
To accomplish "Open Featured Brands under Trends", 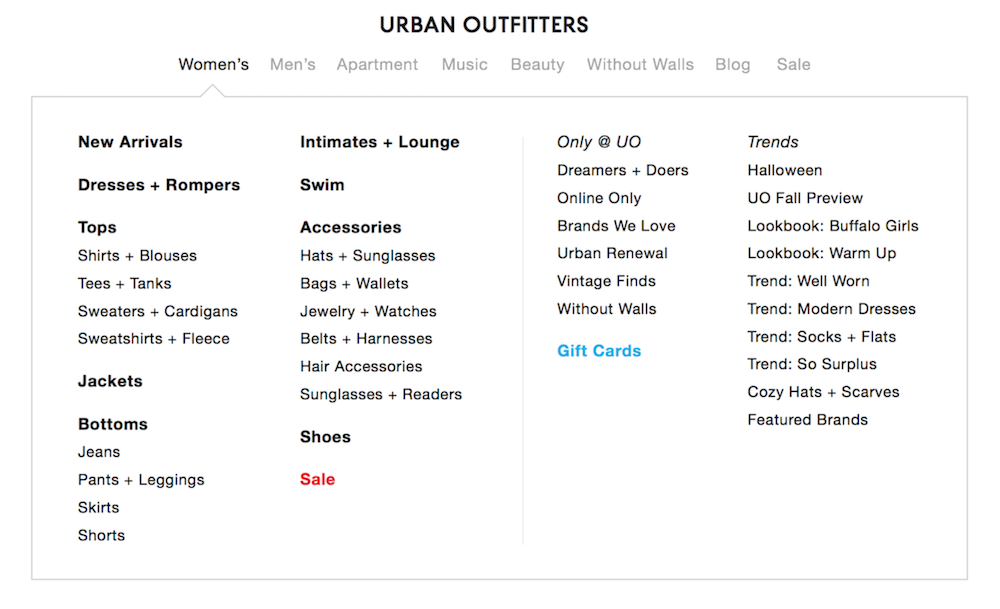I will click(x=807, y=420).
